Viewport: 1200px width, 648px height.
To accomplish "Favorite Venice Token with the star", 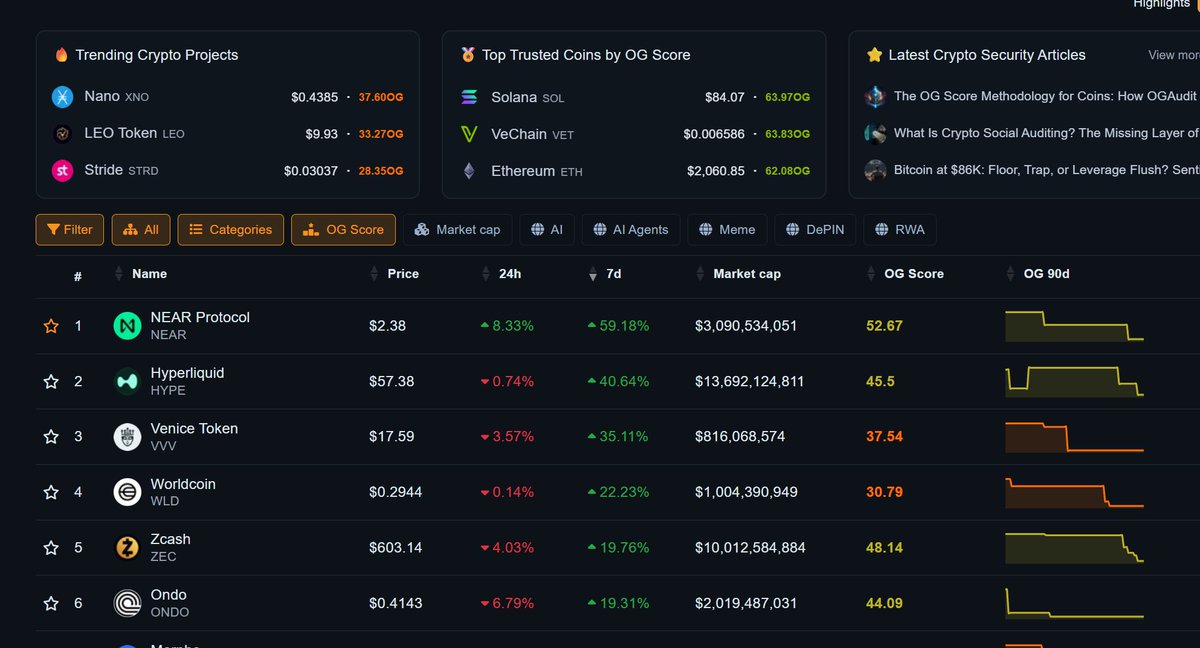I will [51, 437].
